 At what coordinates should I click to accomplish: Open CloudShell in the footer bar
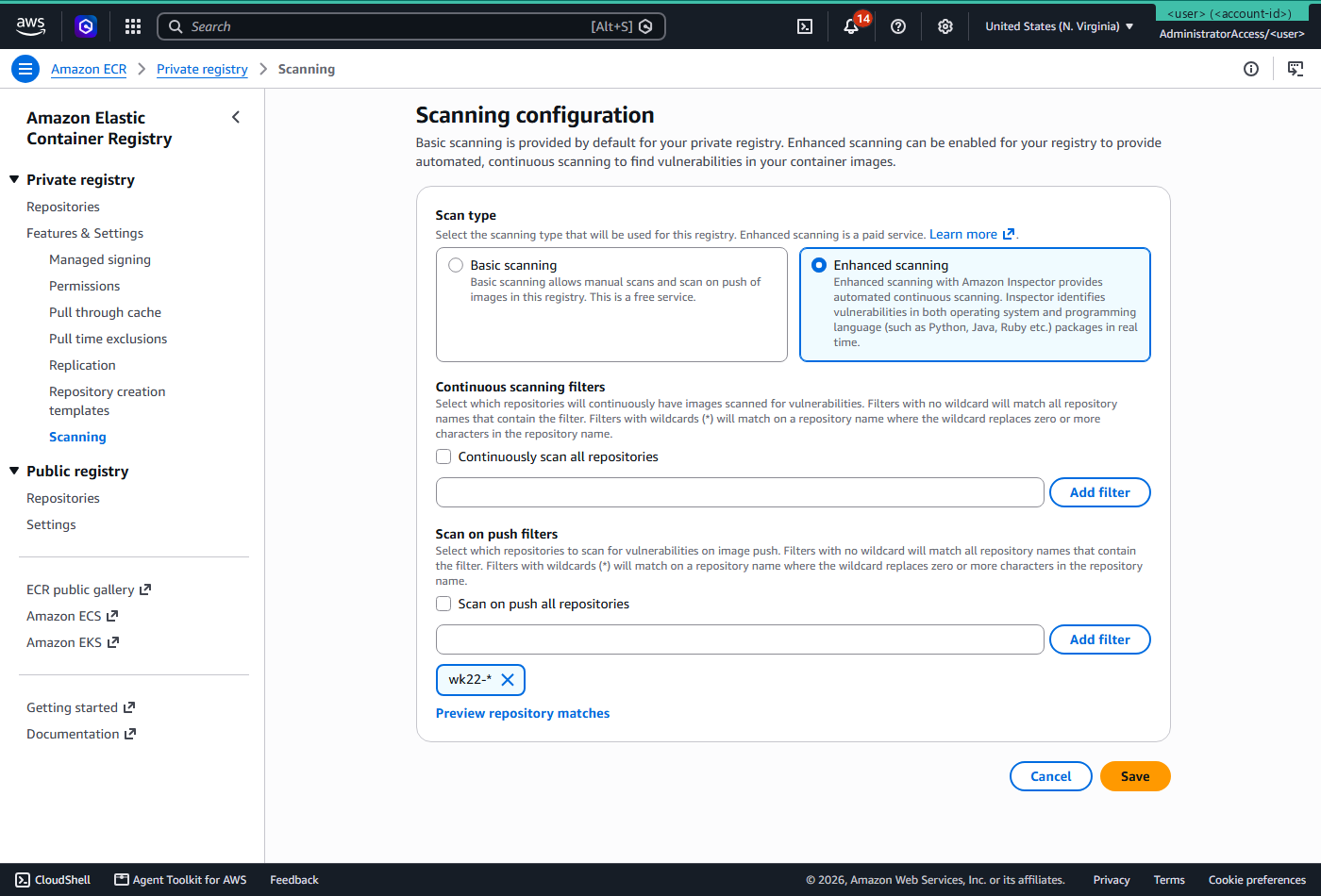pos(53,880)
